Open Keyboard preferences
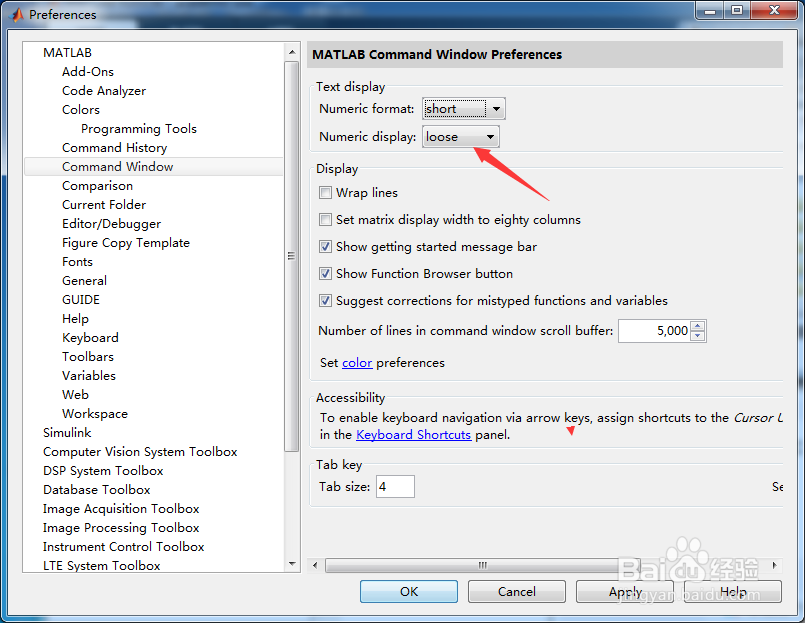Viewport: 805px width, 623px height. point(90,338)
